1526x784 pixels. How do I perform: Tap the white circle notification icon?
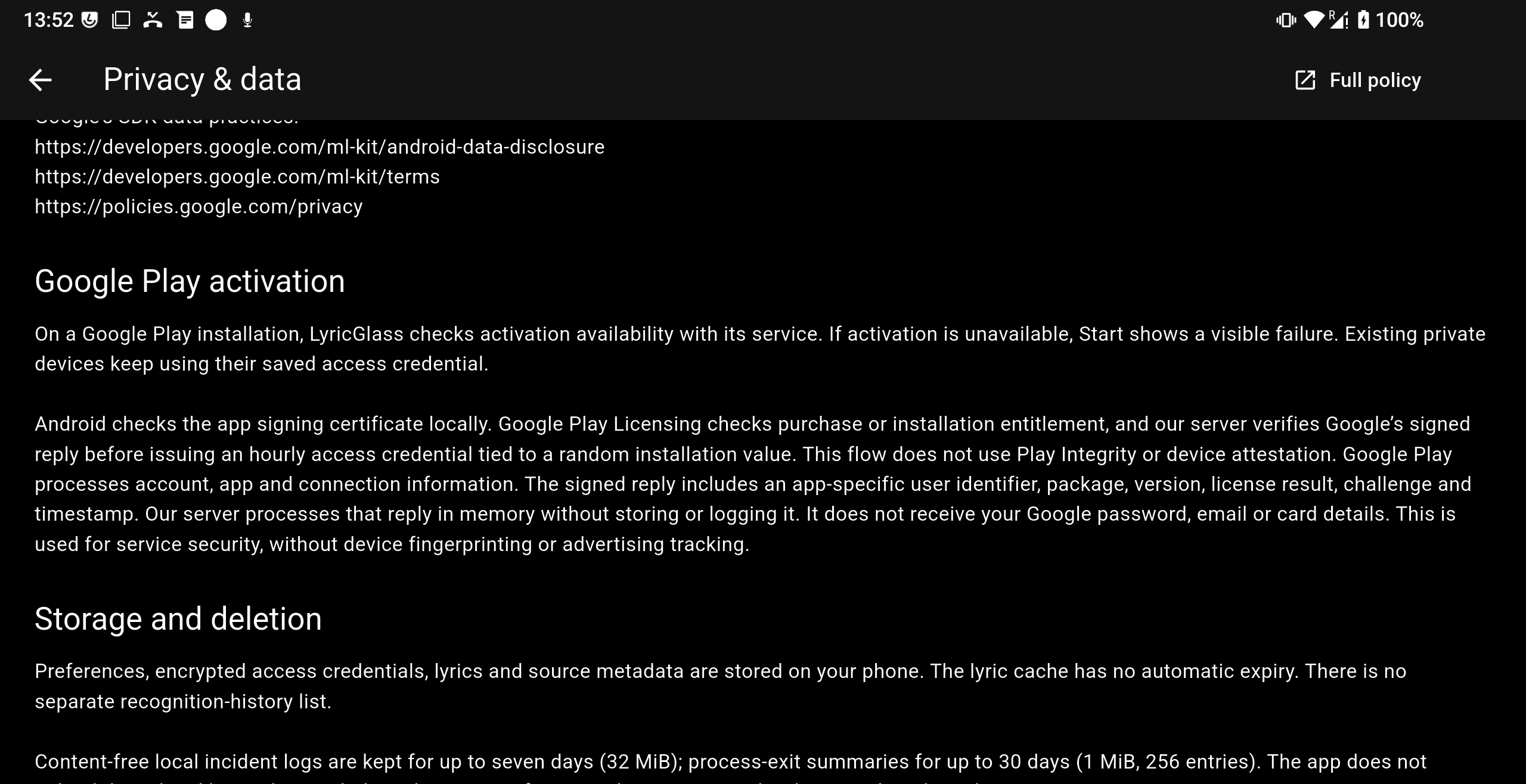pos(216,20)
